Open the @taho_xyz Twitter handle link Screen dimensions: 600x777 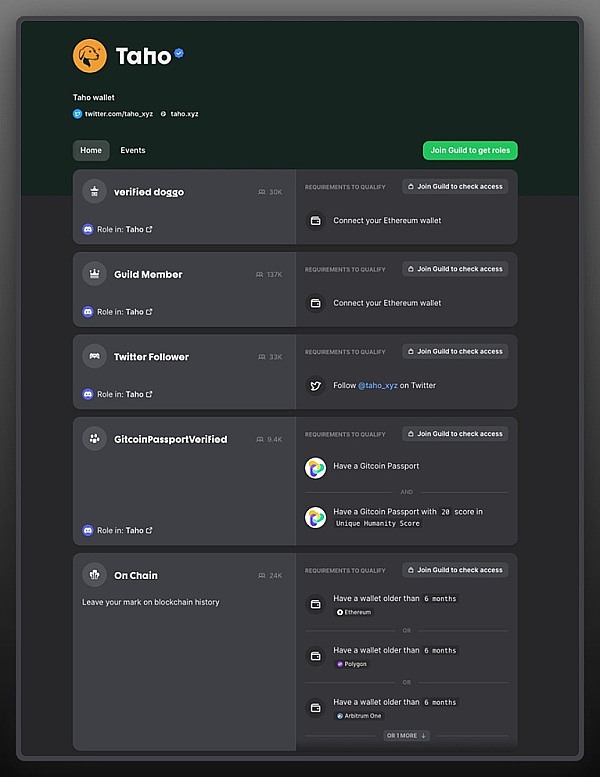point(379,385)
